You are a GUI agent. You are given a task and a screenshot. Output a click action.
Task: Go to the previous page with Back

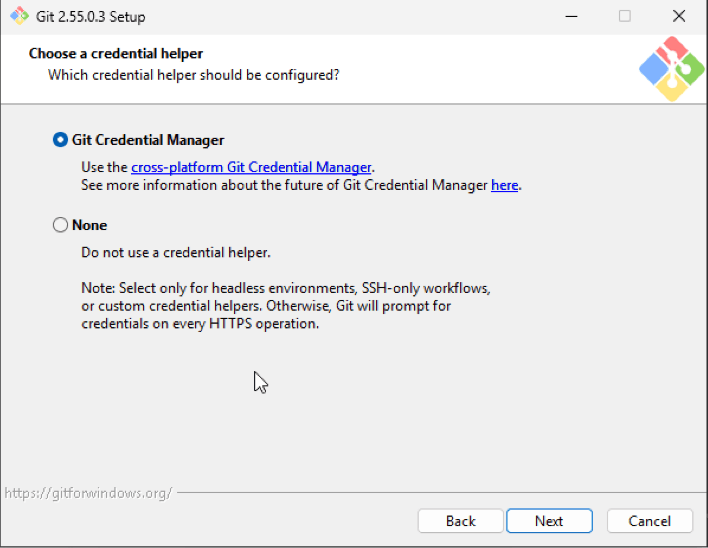(x=461, y=521)
